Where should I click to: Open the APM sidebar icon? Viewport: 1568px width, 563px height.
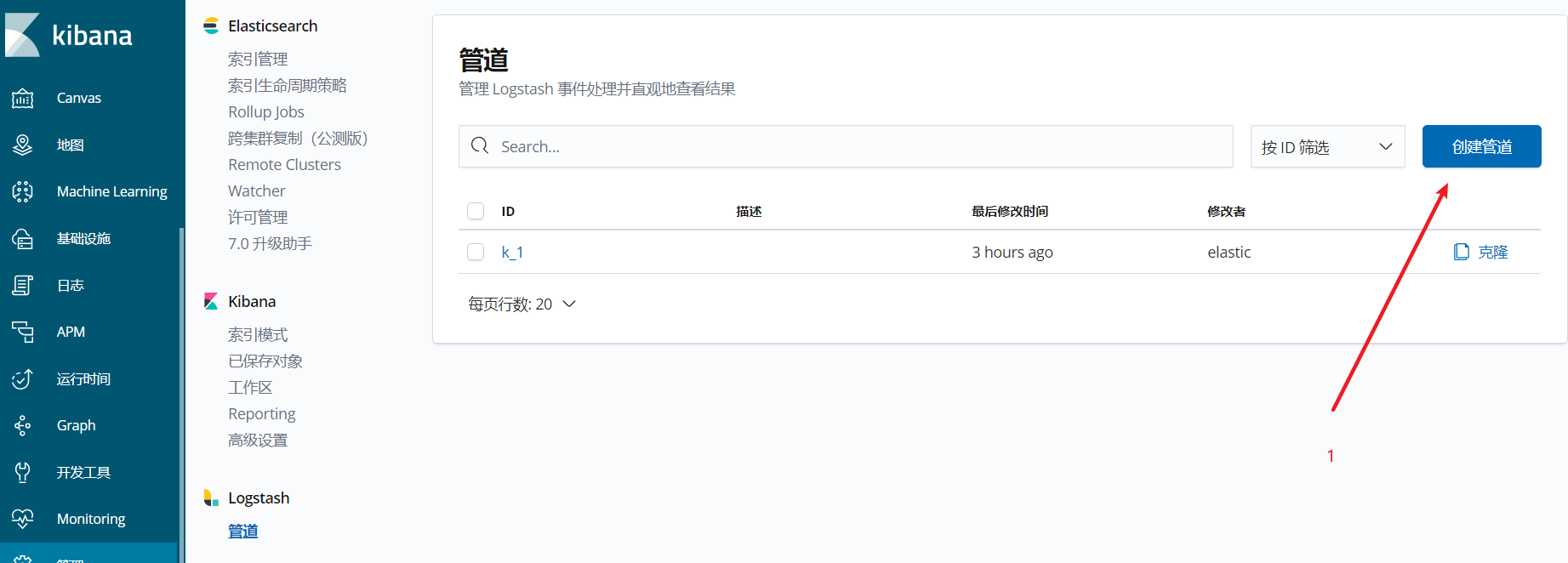coord(23,333)
